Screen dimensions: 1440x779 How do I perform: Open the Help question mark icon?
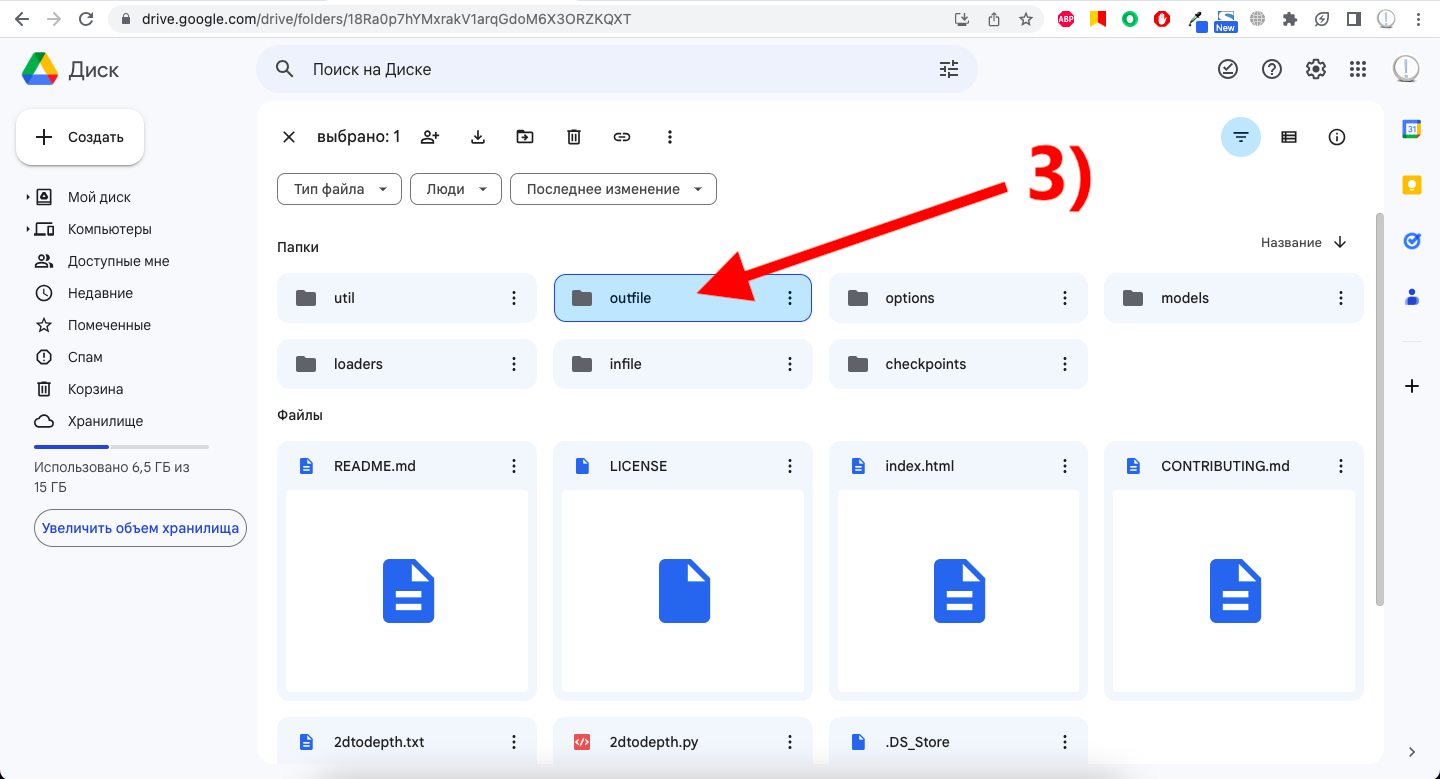[1272, 69]
